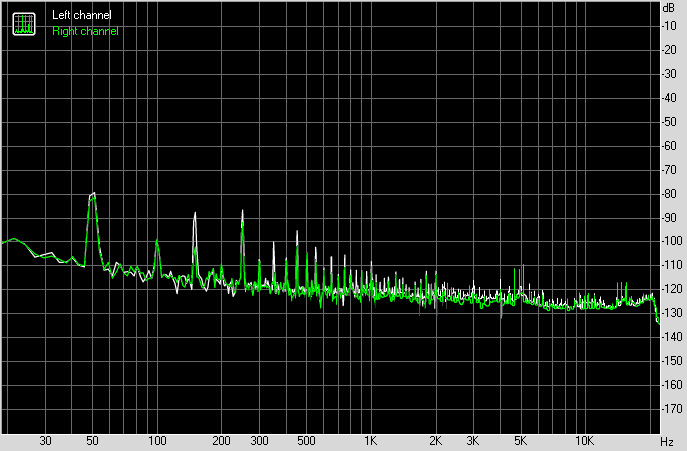Viewport: 687px width, 451px height.
Task: Click the -140 dB axis value
Action: pos(671,337)
